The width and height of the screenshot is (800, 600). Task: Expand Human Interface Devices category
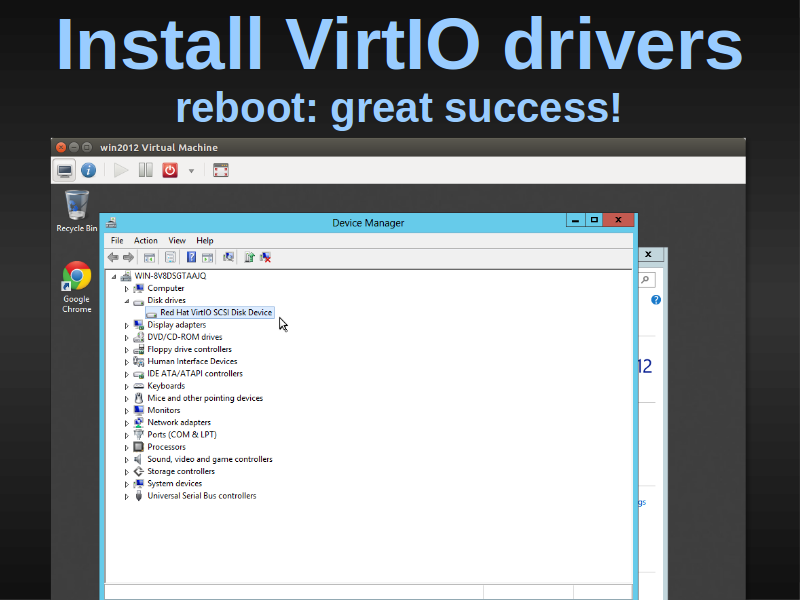(x=127, y=362)
